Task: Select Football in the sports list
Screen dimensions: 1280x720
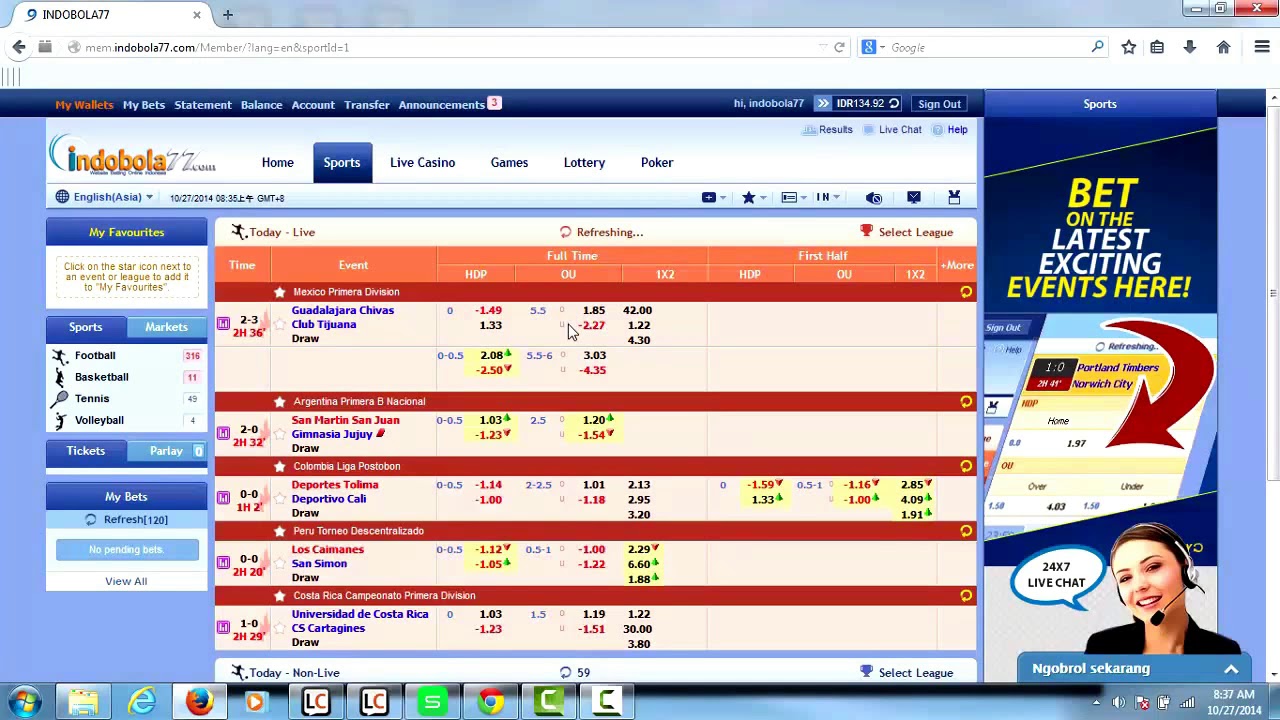Action: 95,356
